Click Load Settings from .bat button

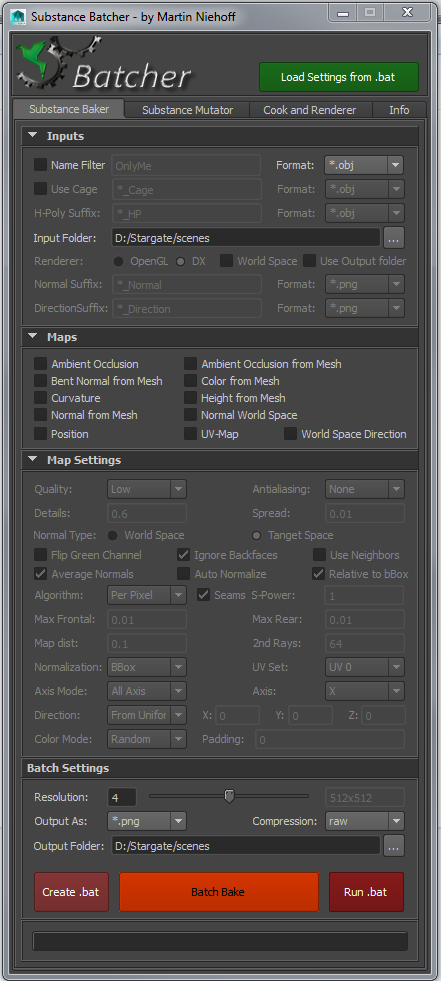coord(339,77)
